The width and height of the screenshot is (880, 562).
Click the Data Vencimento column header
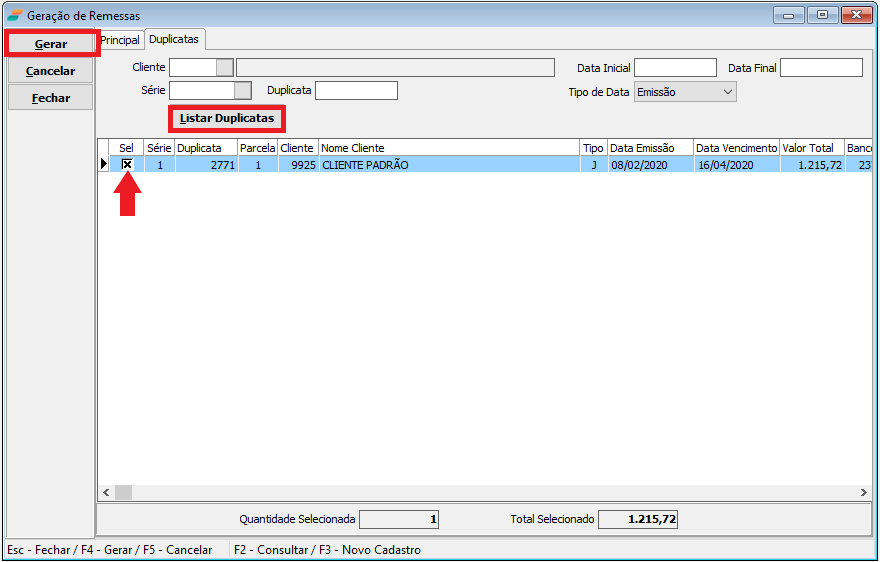click(x=736, y=148)
